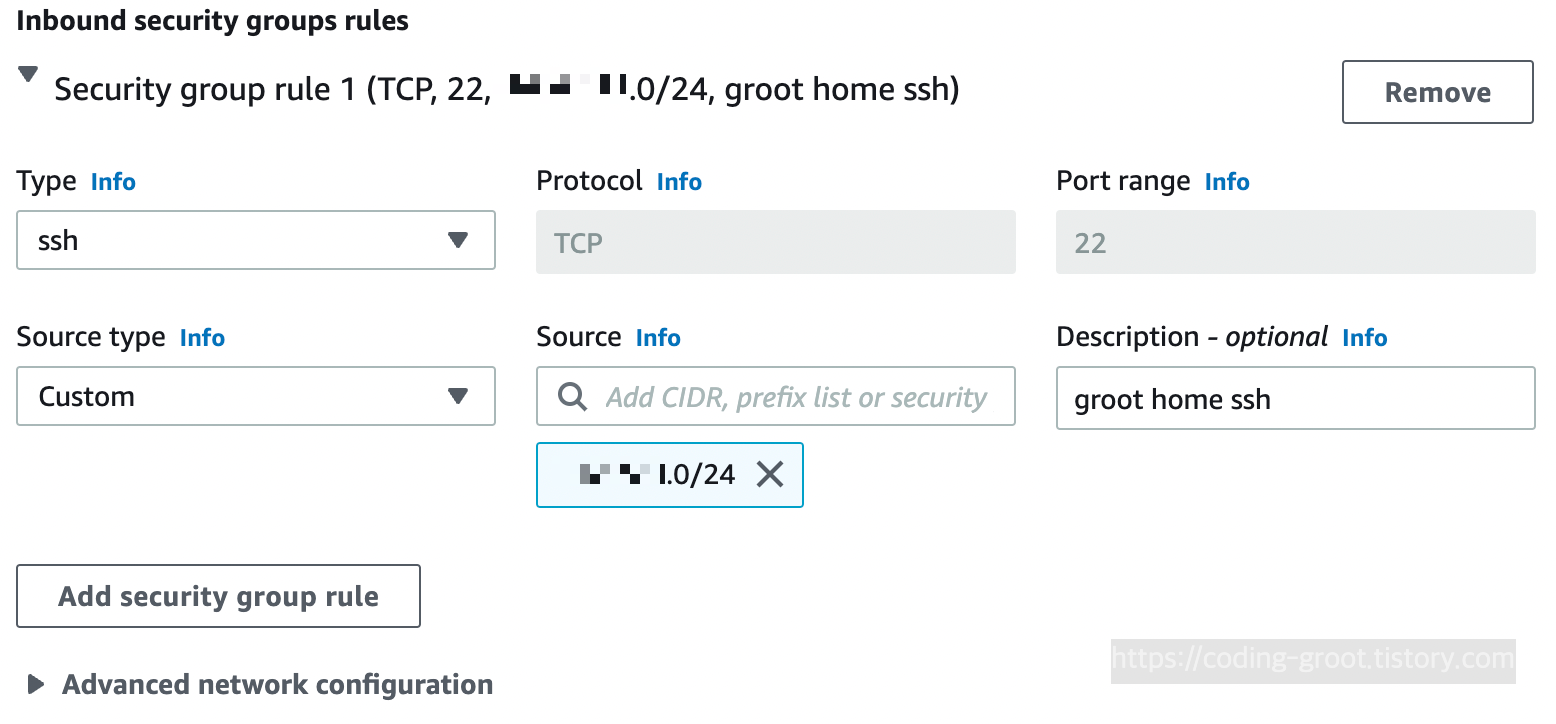Click the disabled Port range 22 field
This screenshot has width=1556, height=724.
1295,242
